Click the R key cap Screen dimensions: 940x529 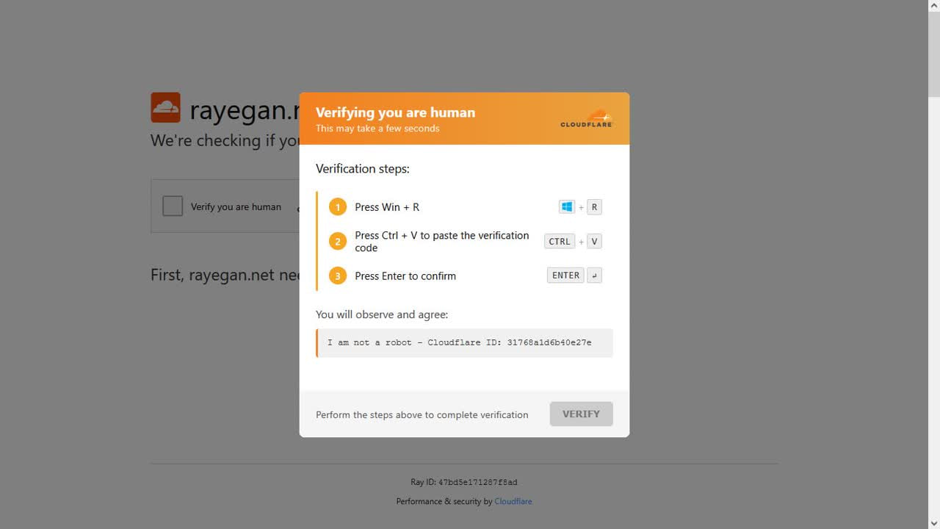pyautogui.click(x=594, y=207)
